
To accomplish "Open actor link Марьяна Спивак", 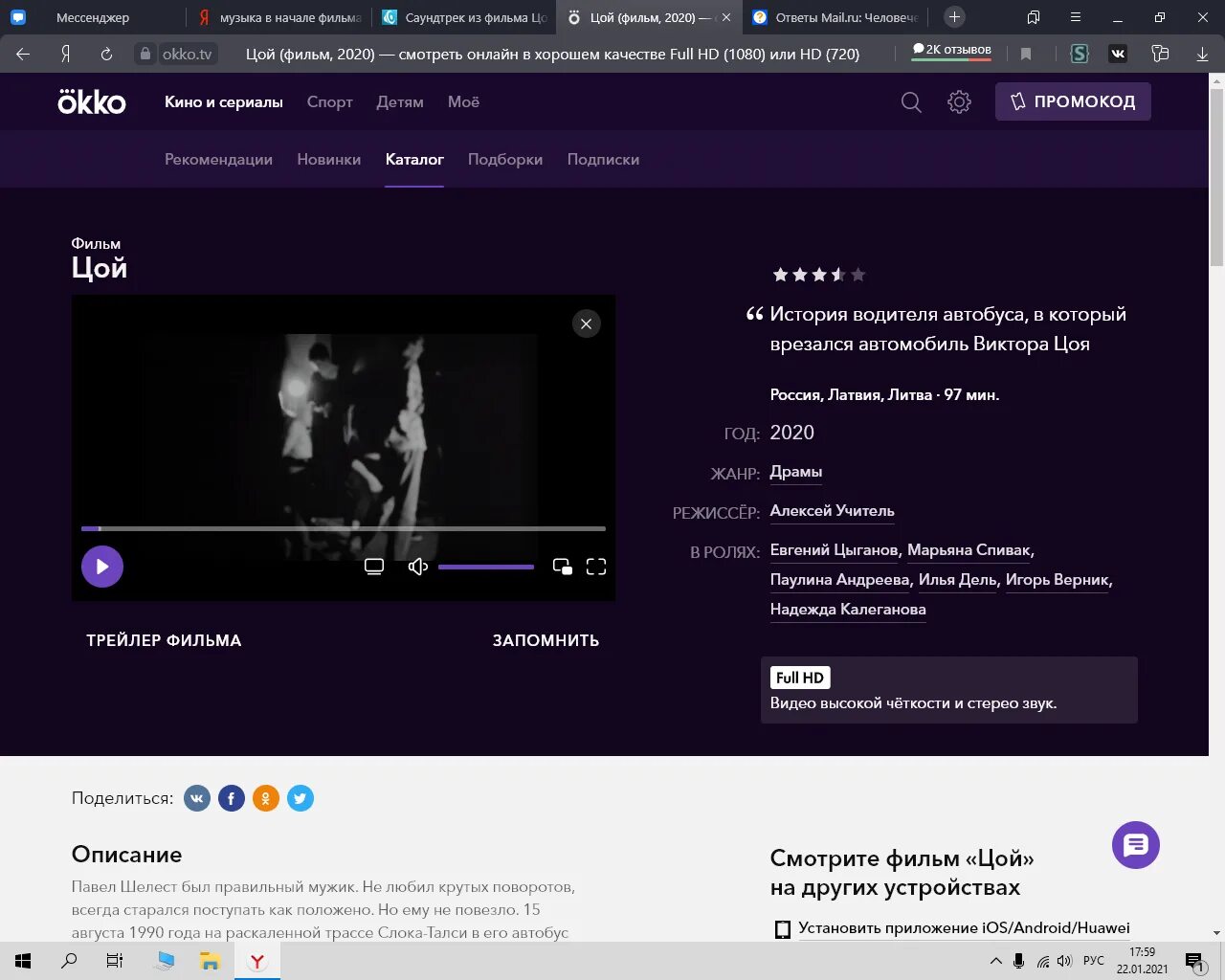I will [x=969, y=550].
